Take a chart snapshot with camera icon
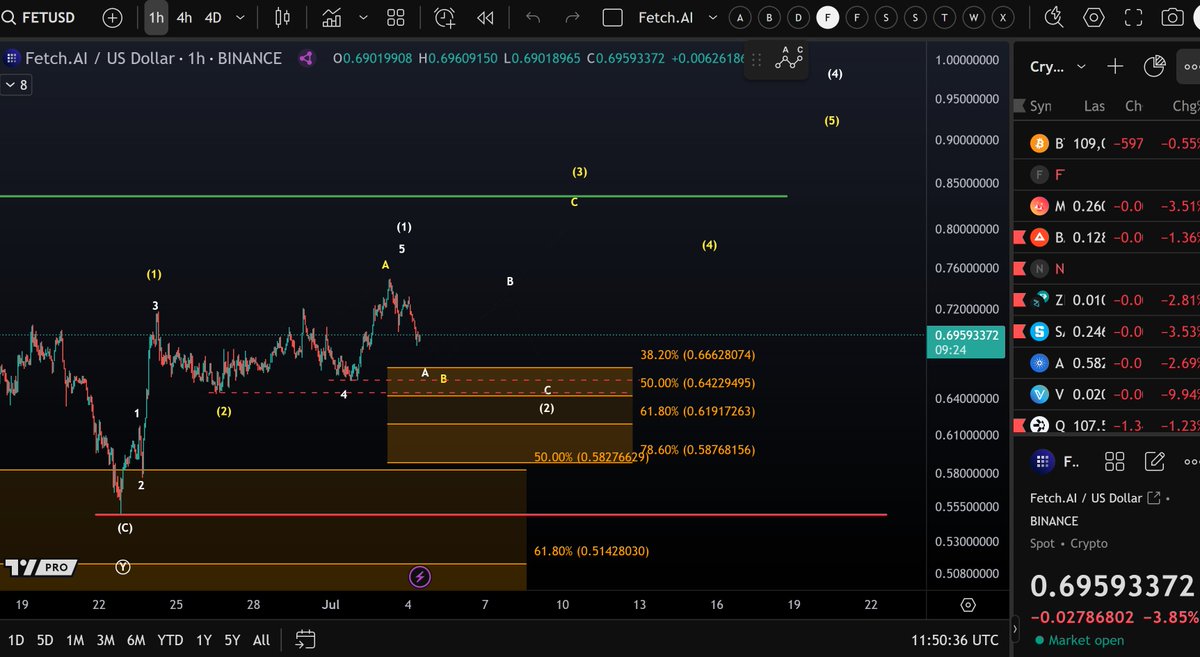The width and height of the screenshot is (1200, 657). tap(1173, 17)
